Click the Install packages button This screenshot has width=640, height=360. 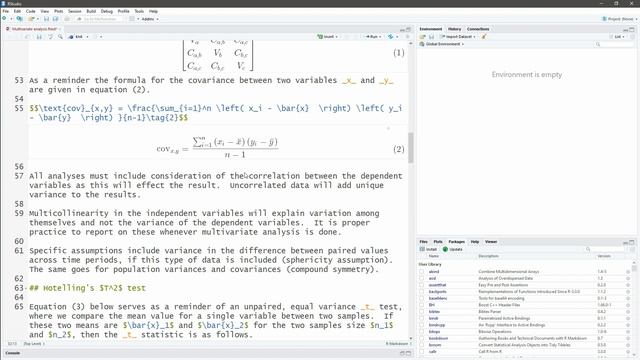[x=429, y=249]
